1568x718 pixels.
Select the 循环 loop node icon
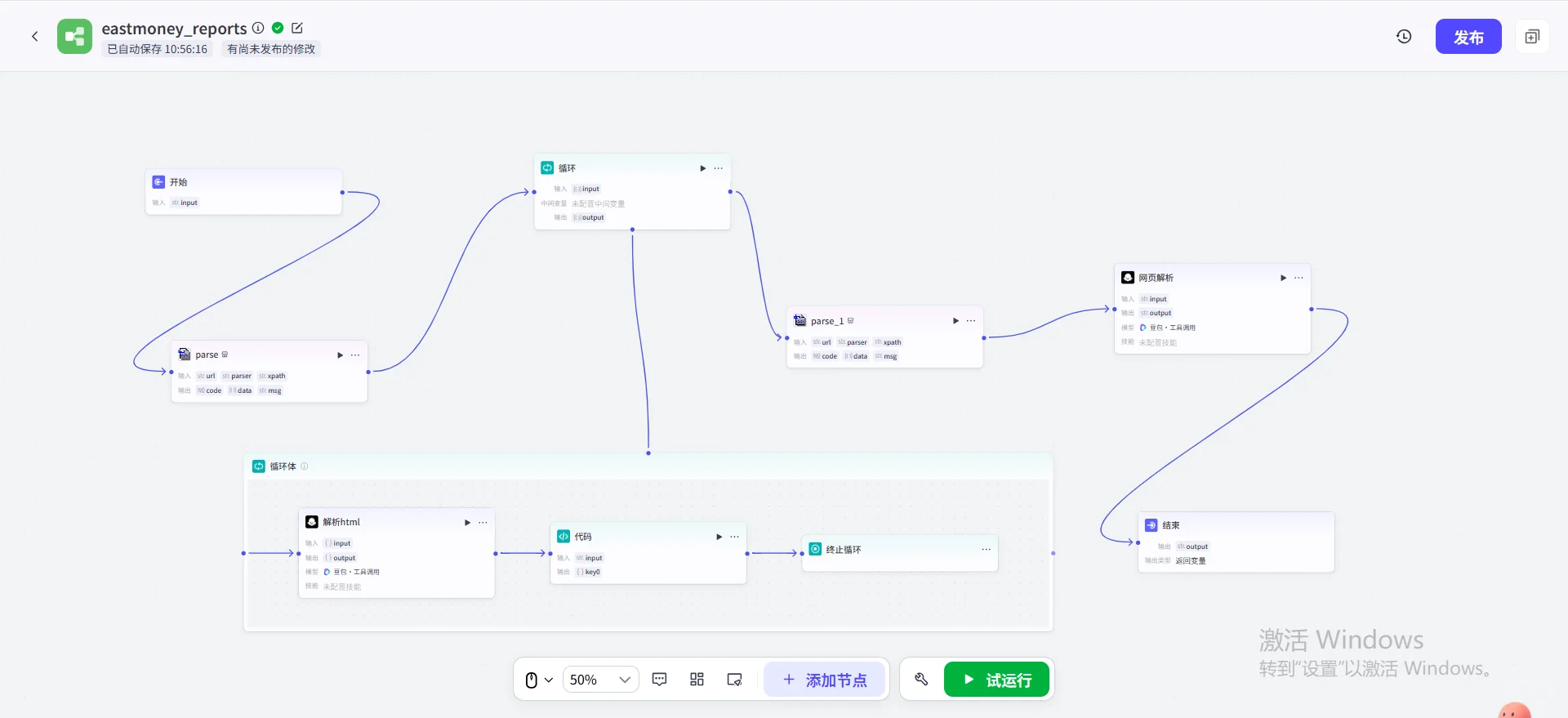pos(547,168)
